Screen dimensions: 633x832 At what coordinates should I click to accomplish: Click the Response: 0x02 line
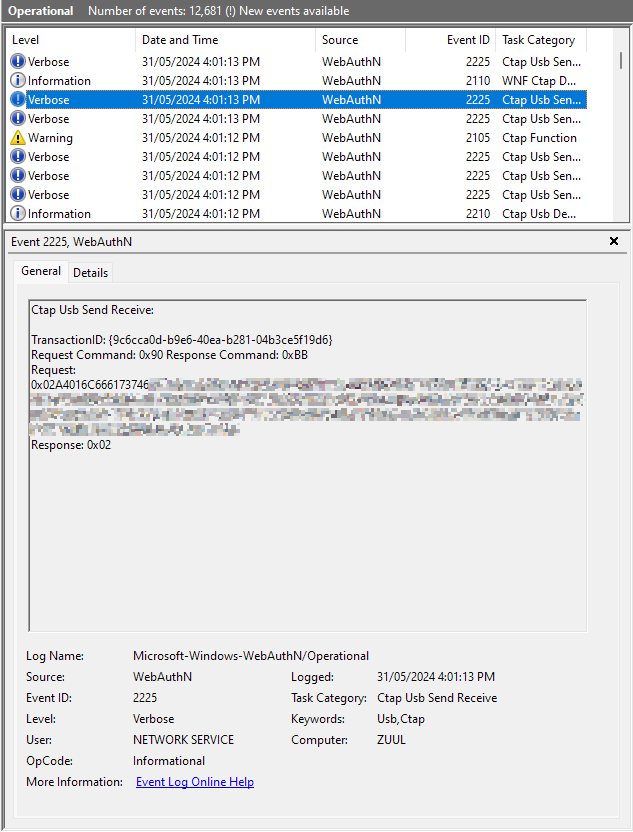click(71, 445)
